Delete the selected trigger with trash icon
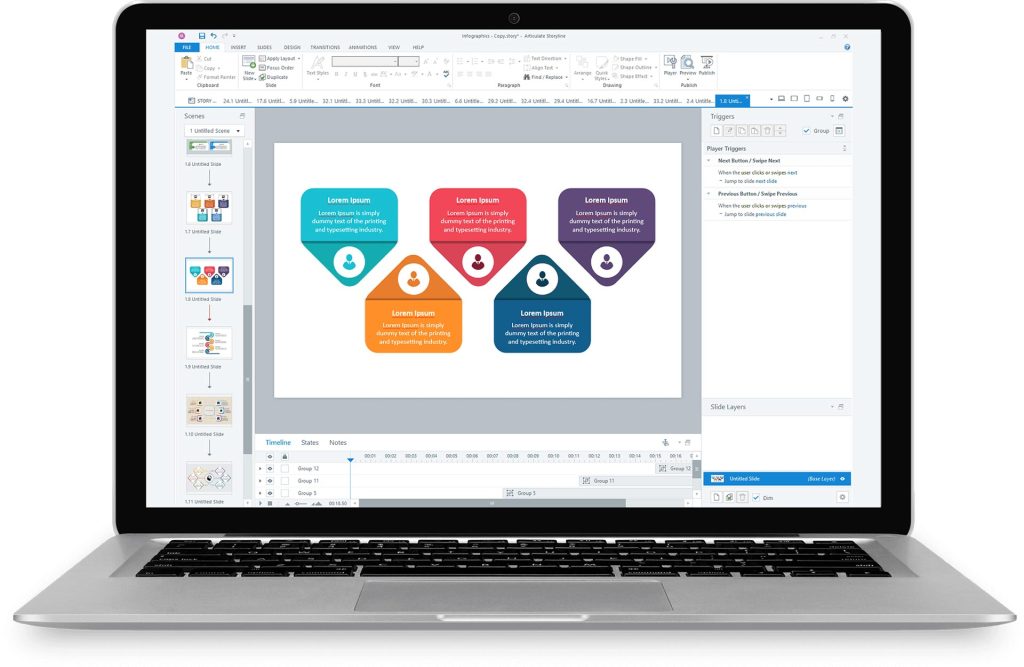The image size is (1024, 667). (767, 131)
